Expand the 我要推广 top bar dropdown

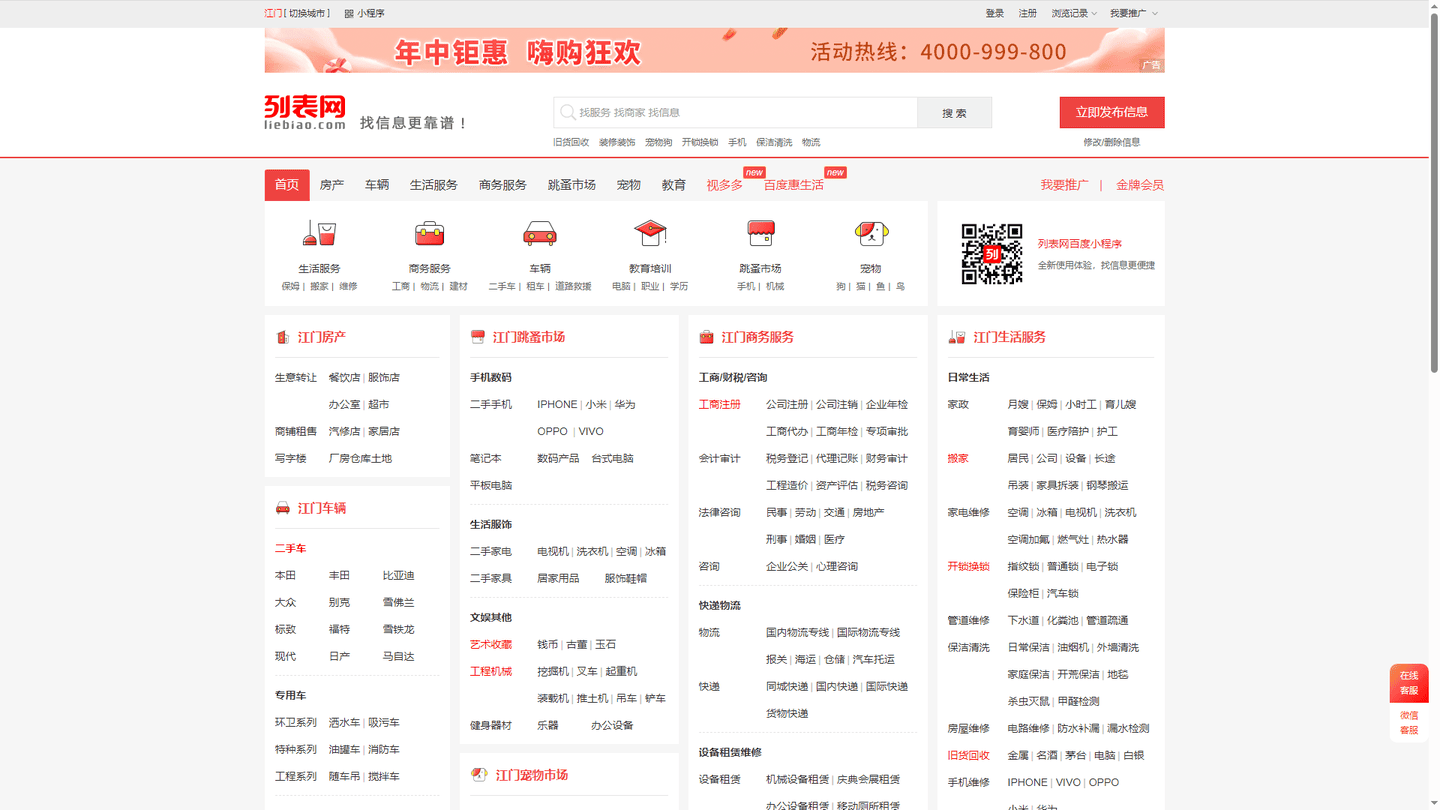coord(1134,14)
